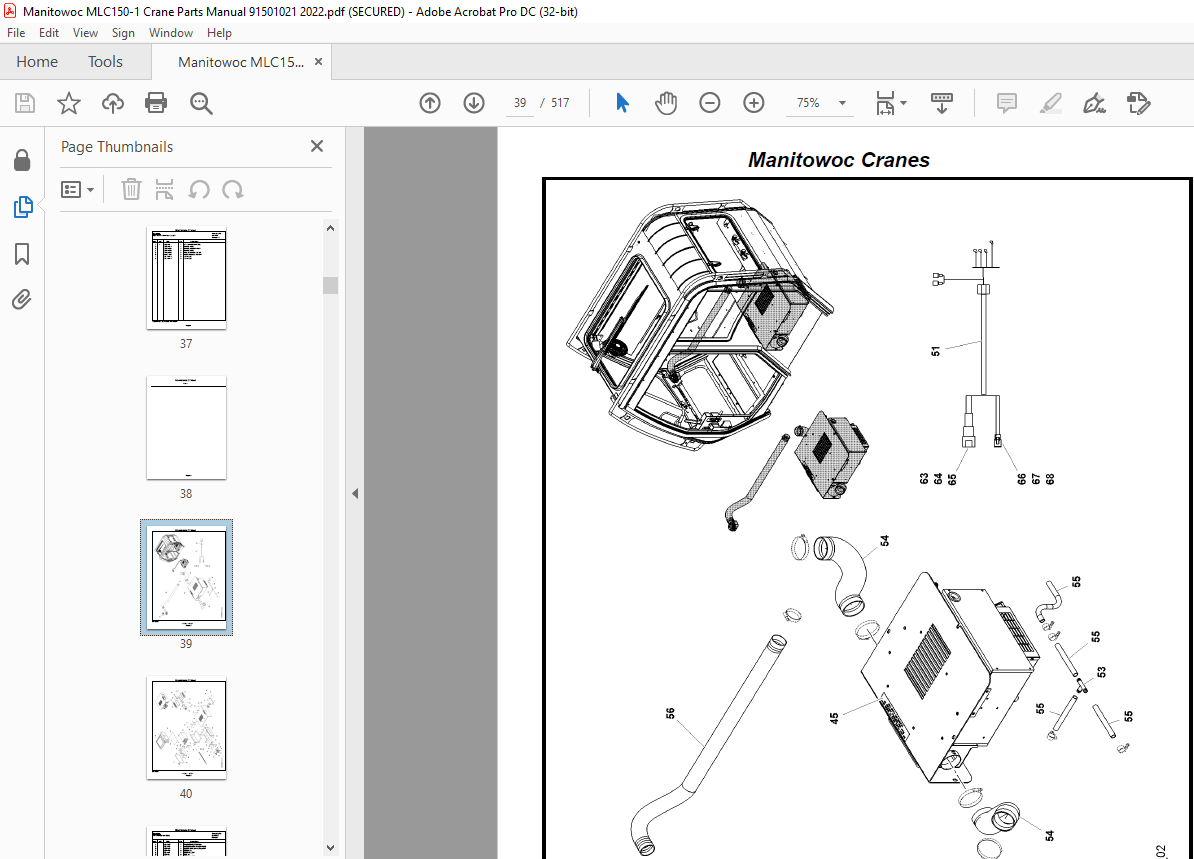
Task: Click the 517 total pages label
Action: [560, 103]
